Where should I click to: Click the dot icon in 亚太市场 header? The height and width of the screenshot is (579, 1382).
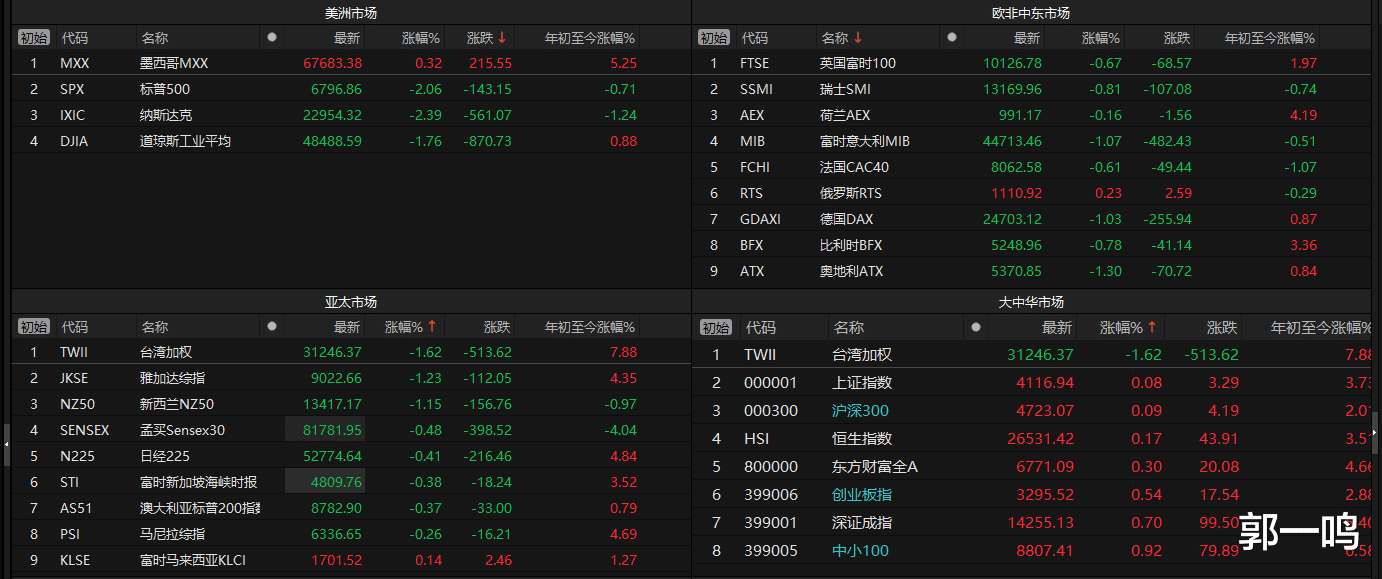tap(272, 327)
